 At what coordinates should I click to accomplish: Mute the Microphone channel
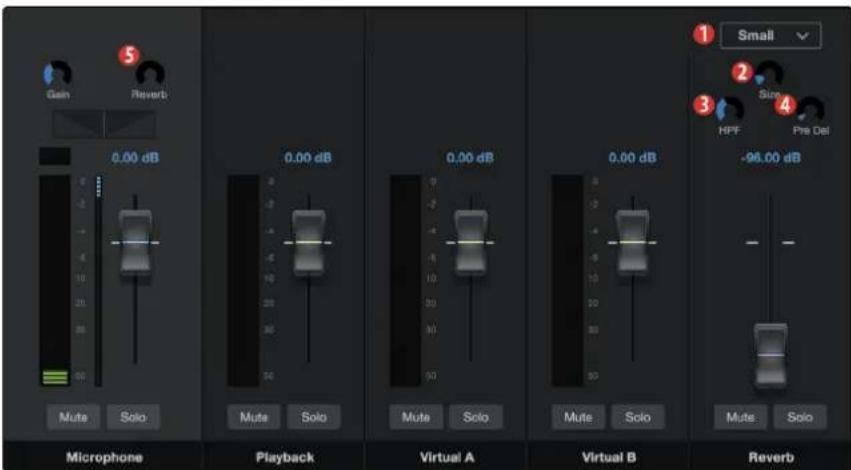[73, 417]
